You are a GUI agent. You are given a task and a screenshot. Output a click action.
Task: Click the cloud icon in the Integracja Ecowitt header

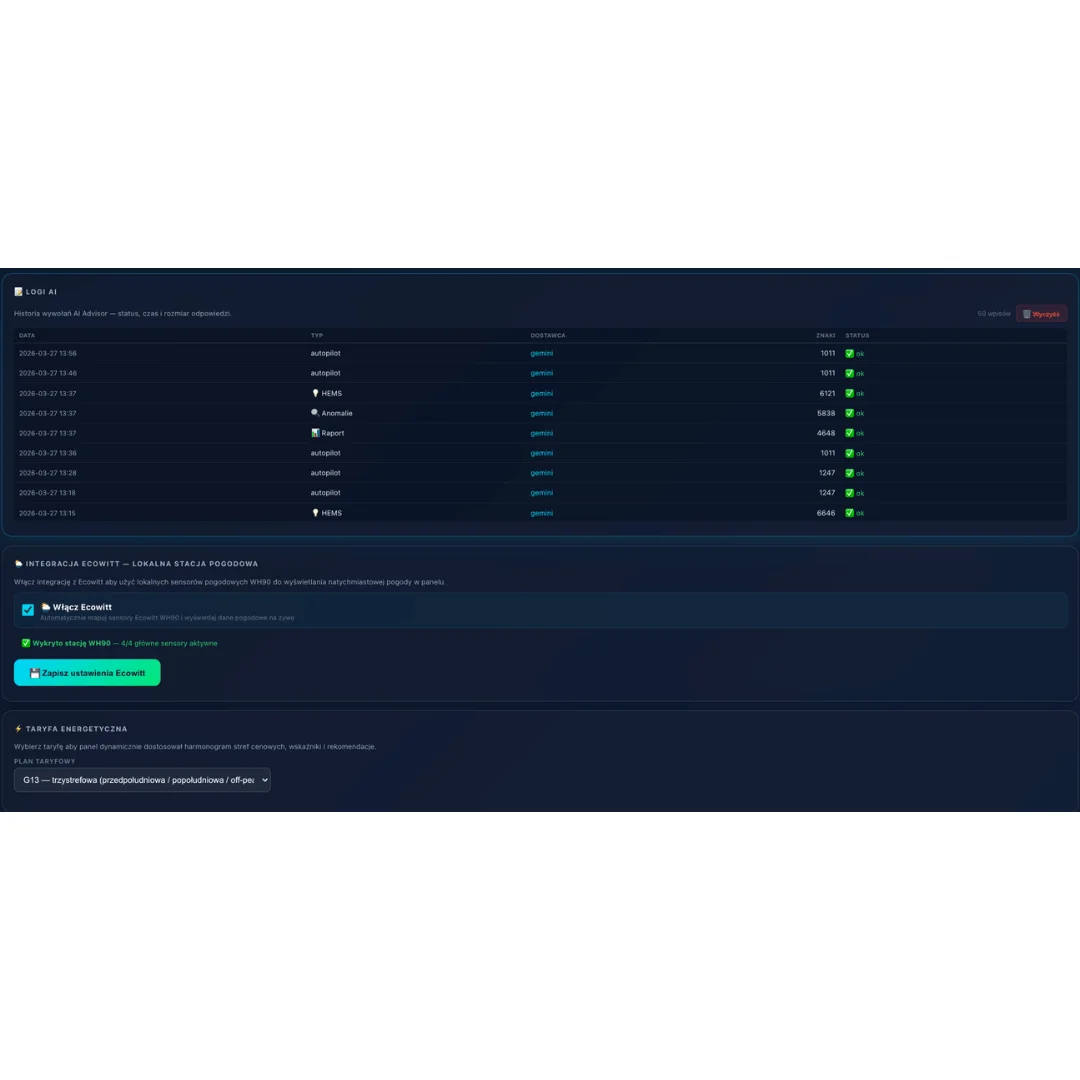(x=19, y=563)
